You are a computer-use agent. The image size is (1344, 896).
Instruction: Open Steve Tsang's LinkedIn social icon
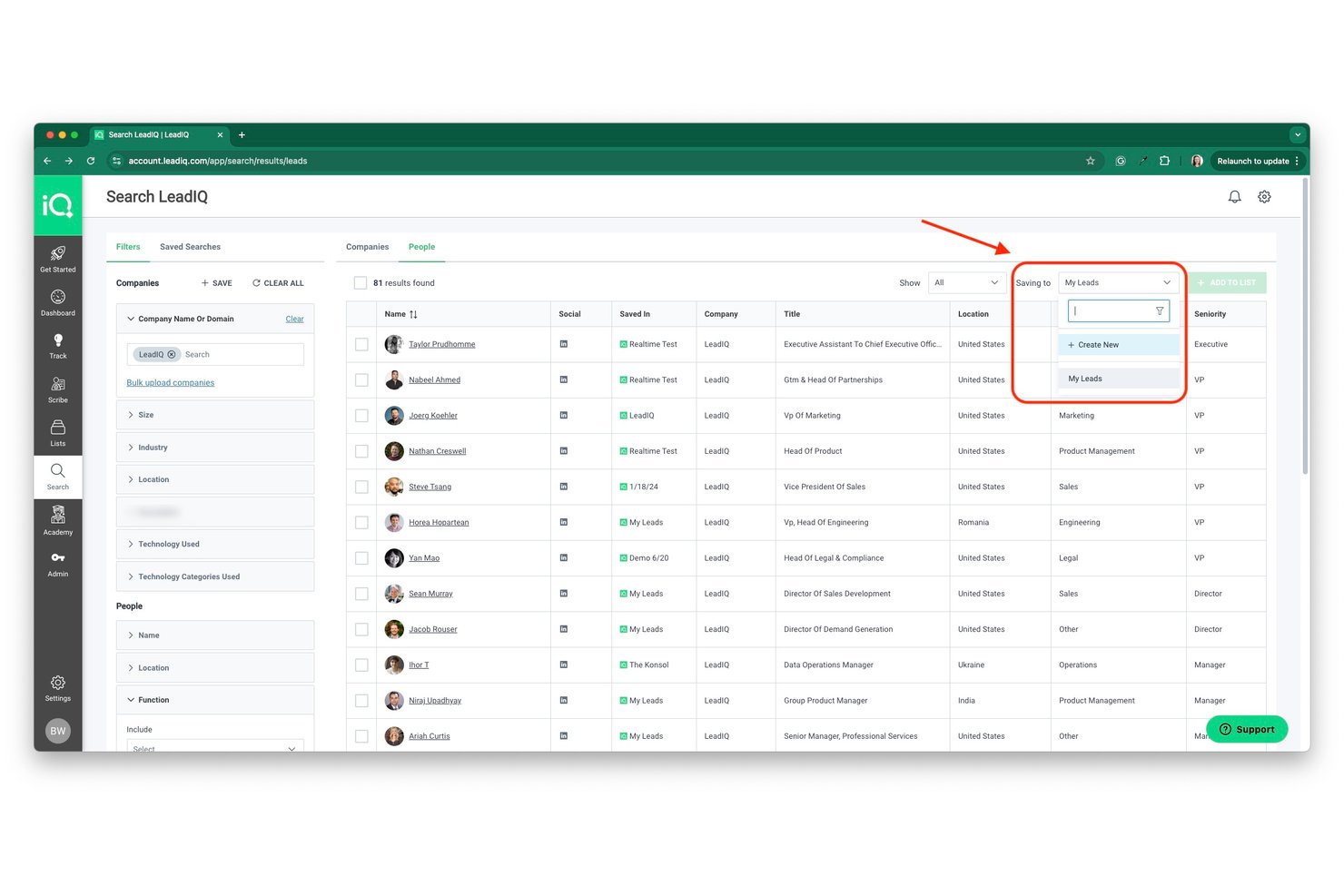click(564, 487)
